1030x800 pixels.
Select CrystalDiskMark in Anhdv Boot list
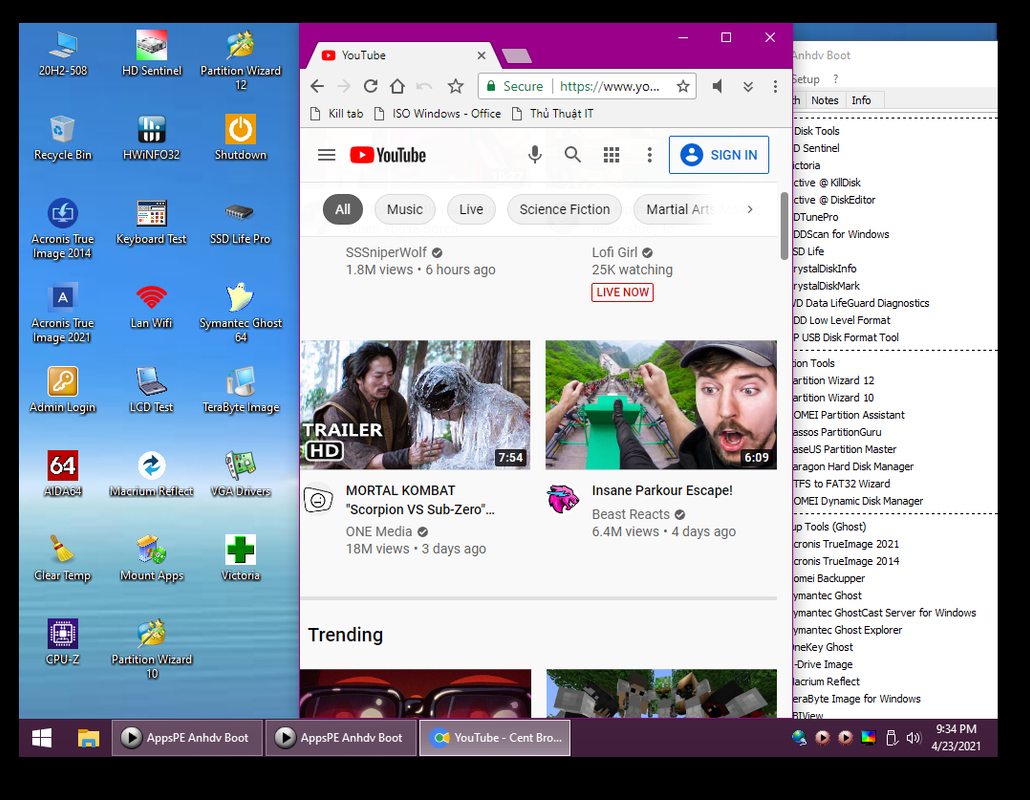pos(826,286)
